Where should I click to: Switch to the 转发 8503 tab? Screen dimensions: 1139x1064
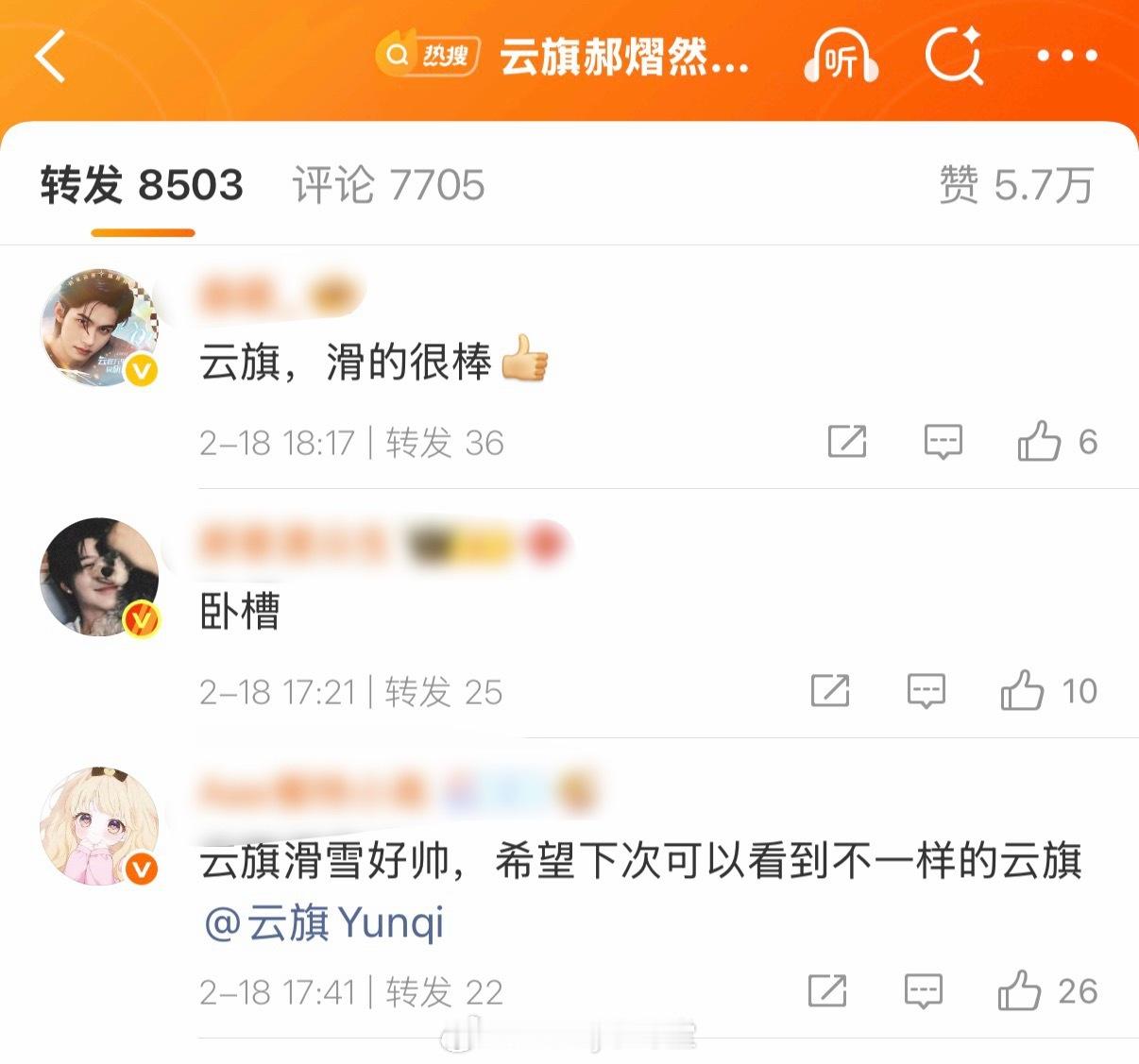(x=142, y=185)
